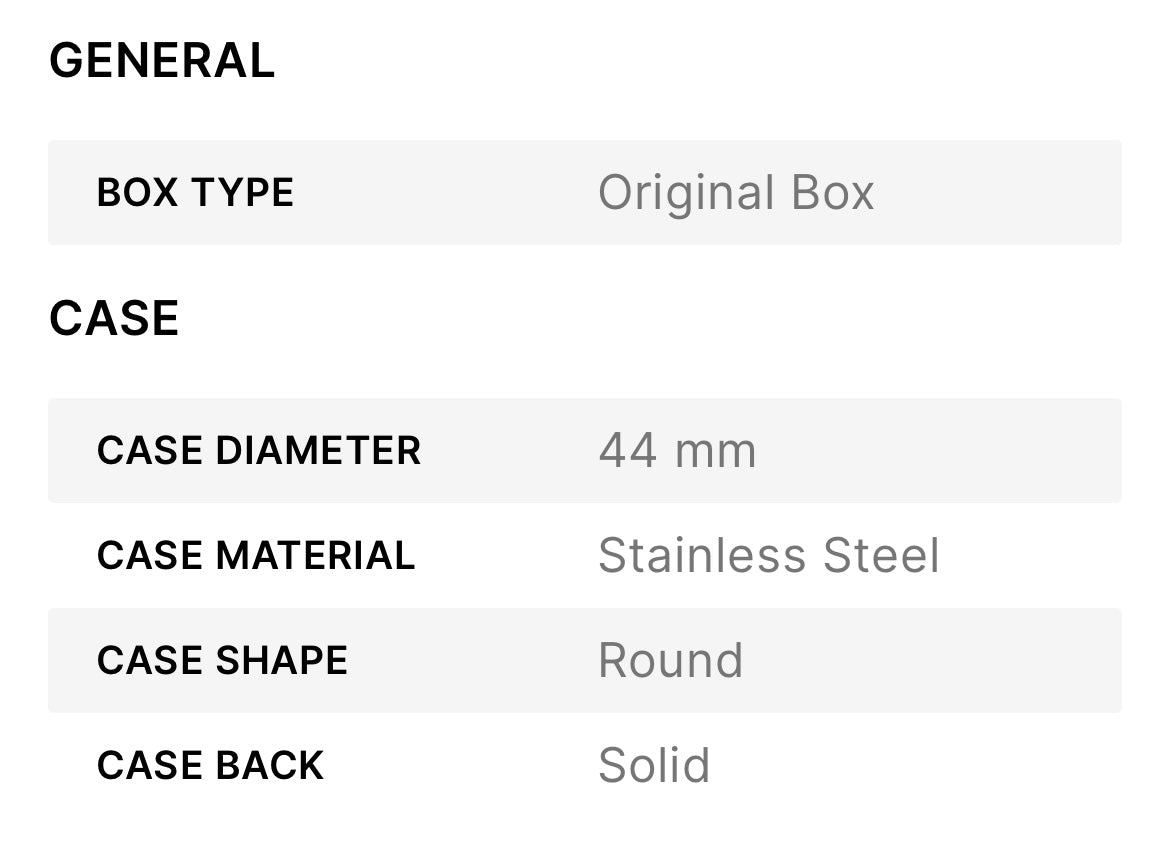The height and width of the screenshot is (846, 1170).
Task: Click the CASE SHAPE label
Action: 222,661
